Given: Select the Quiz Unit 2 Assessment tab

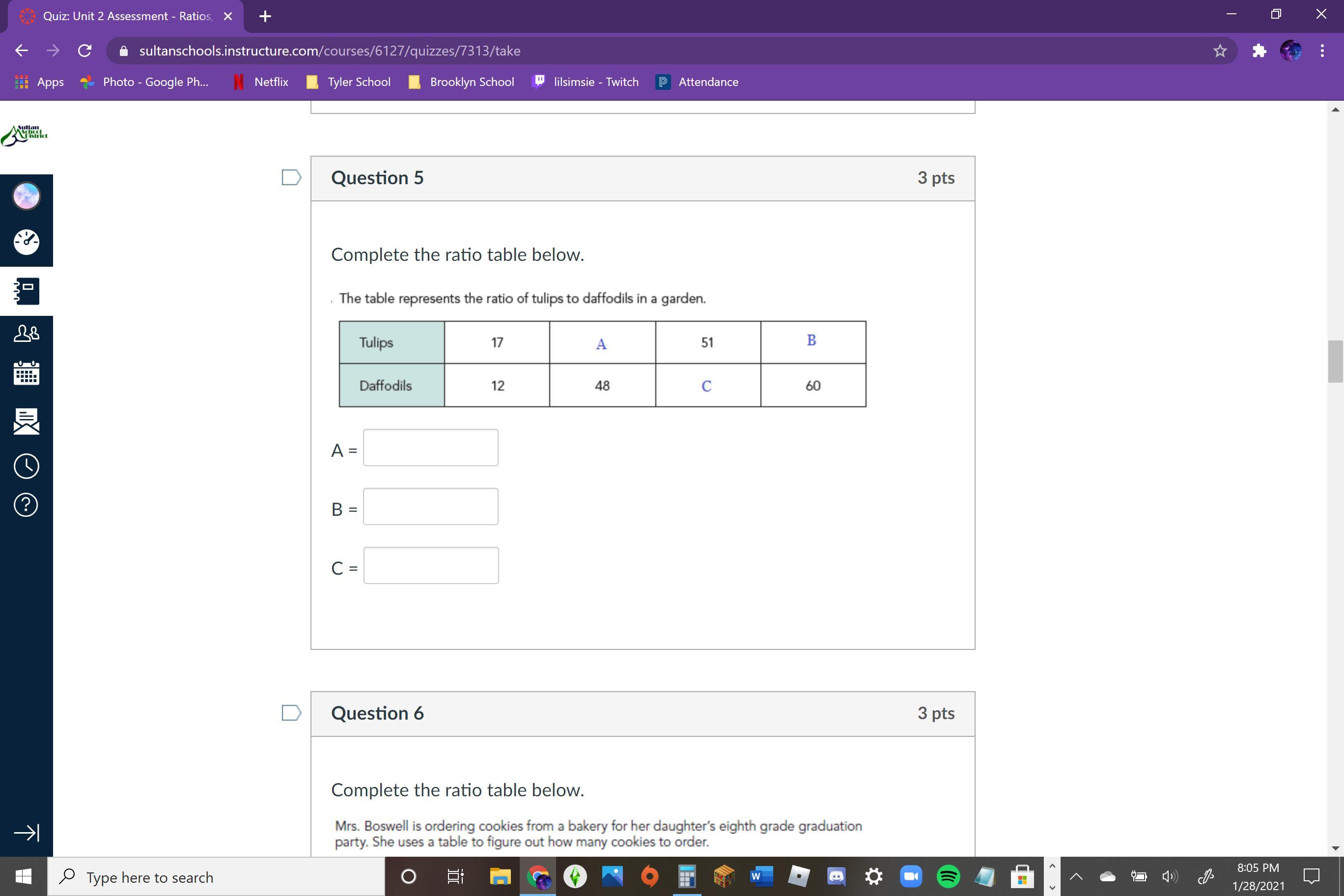Looking at the screenshot, I should coord(126,16).
